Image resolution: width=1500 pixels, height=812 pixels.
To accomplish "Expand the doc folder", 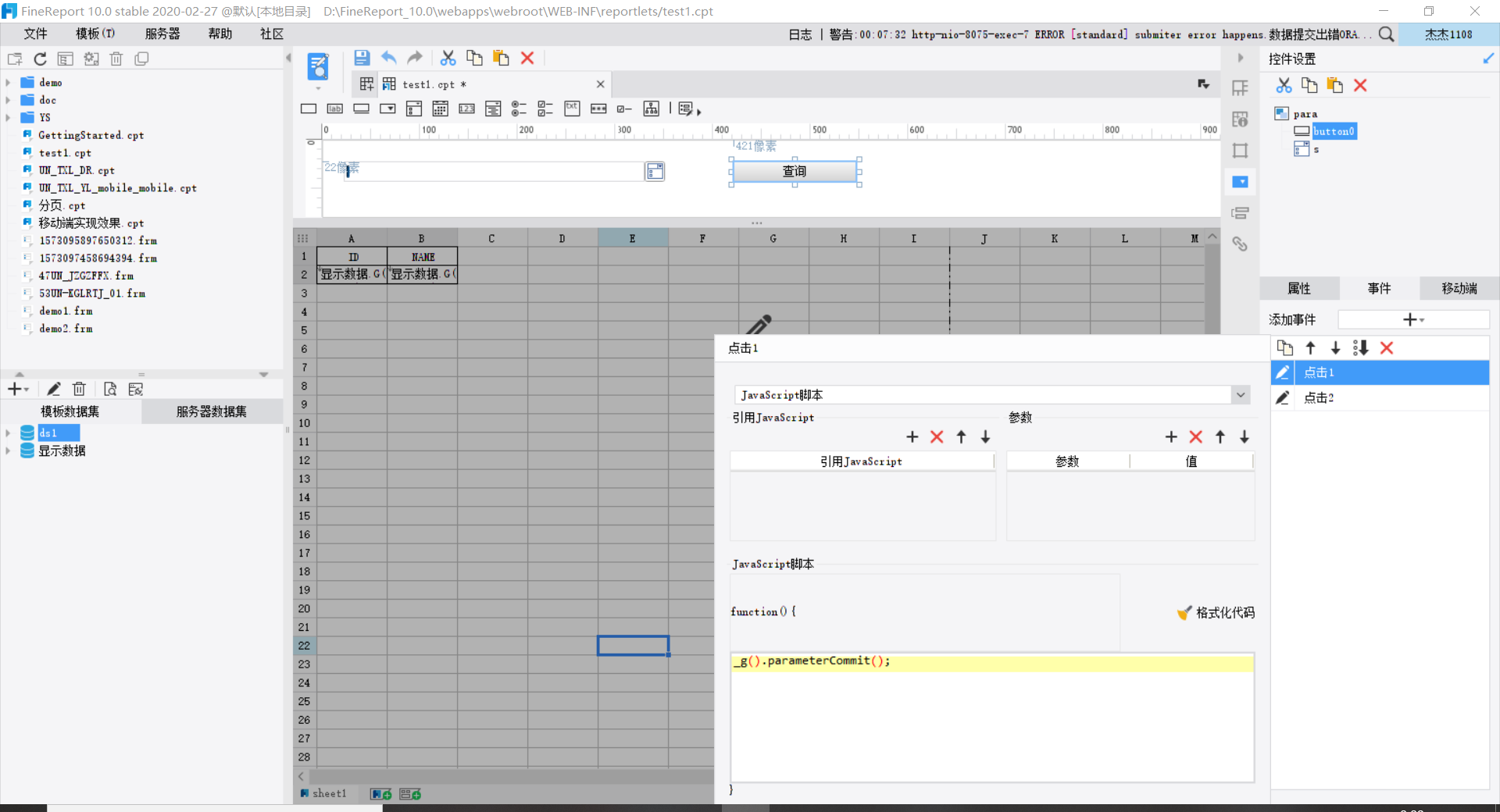I will click(8, 100).
